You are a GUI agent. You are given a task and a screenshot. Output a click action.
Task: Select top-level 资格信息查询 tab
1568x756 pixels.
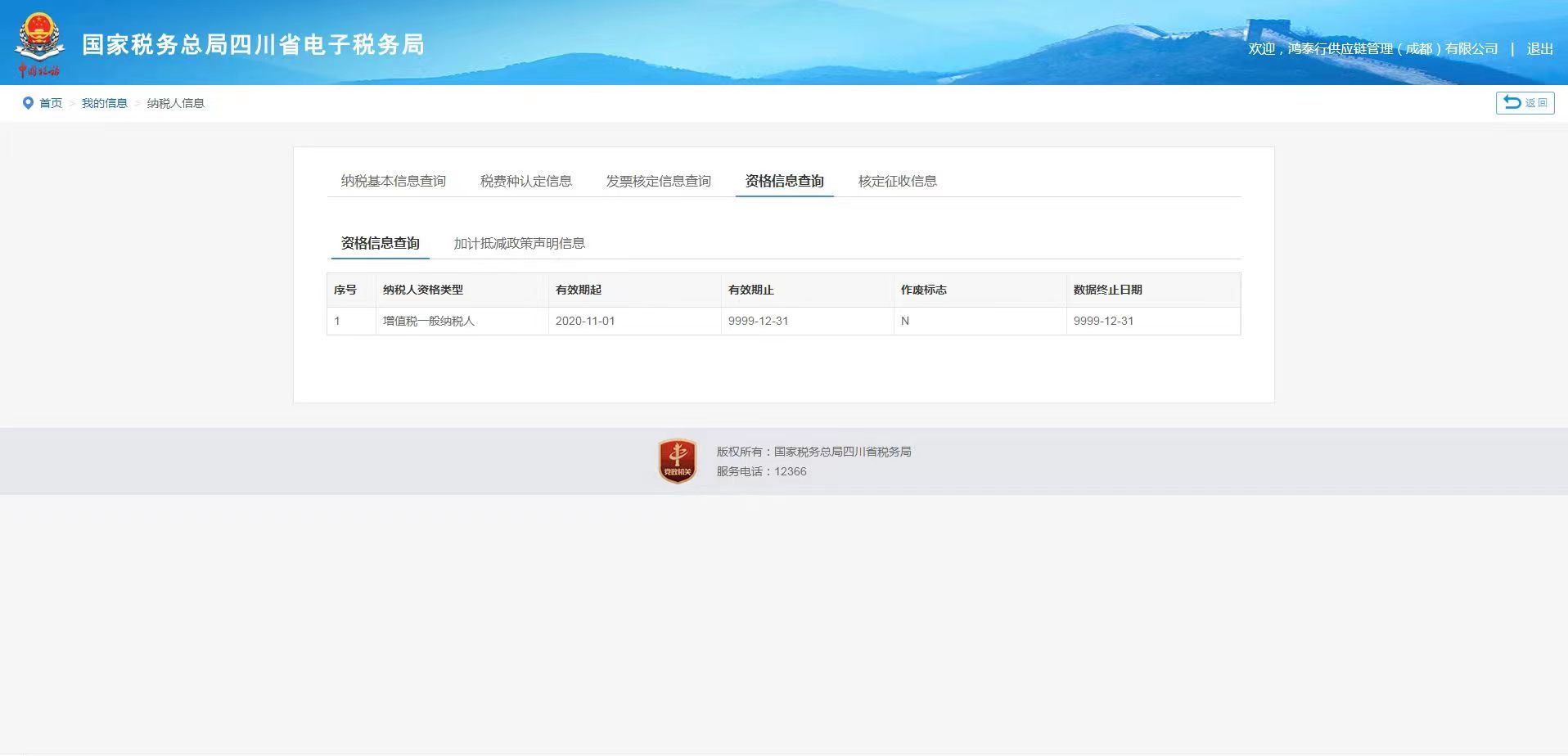[784, 181]
